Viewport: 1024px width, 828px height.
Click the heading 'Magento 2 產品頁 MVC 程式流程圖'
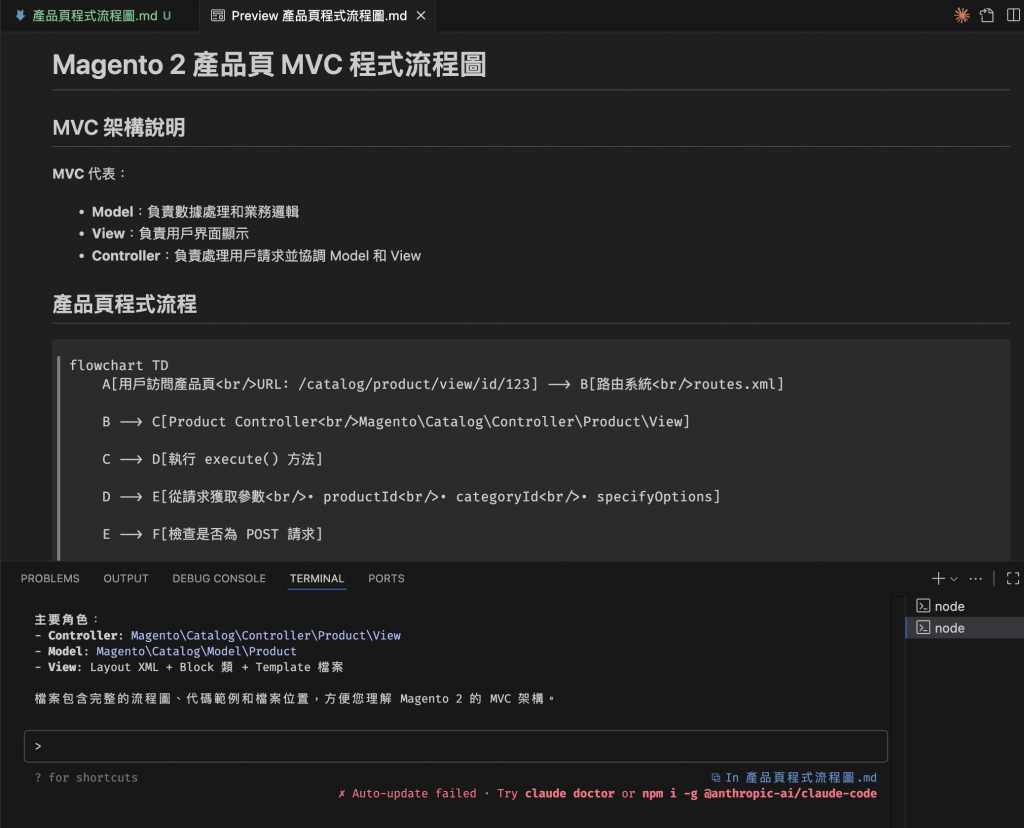pyautogui.click(x=269, y=65)
